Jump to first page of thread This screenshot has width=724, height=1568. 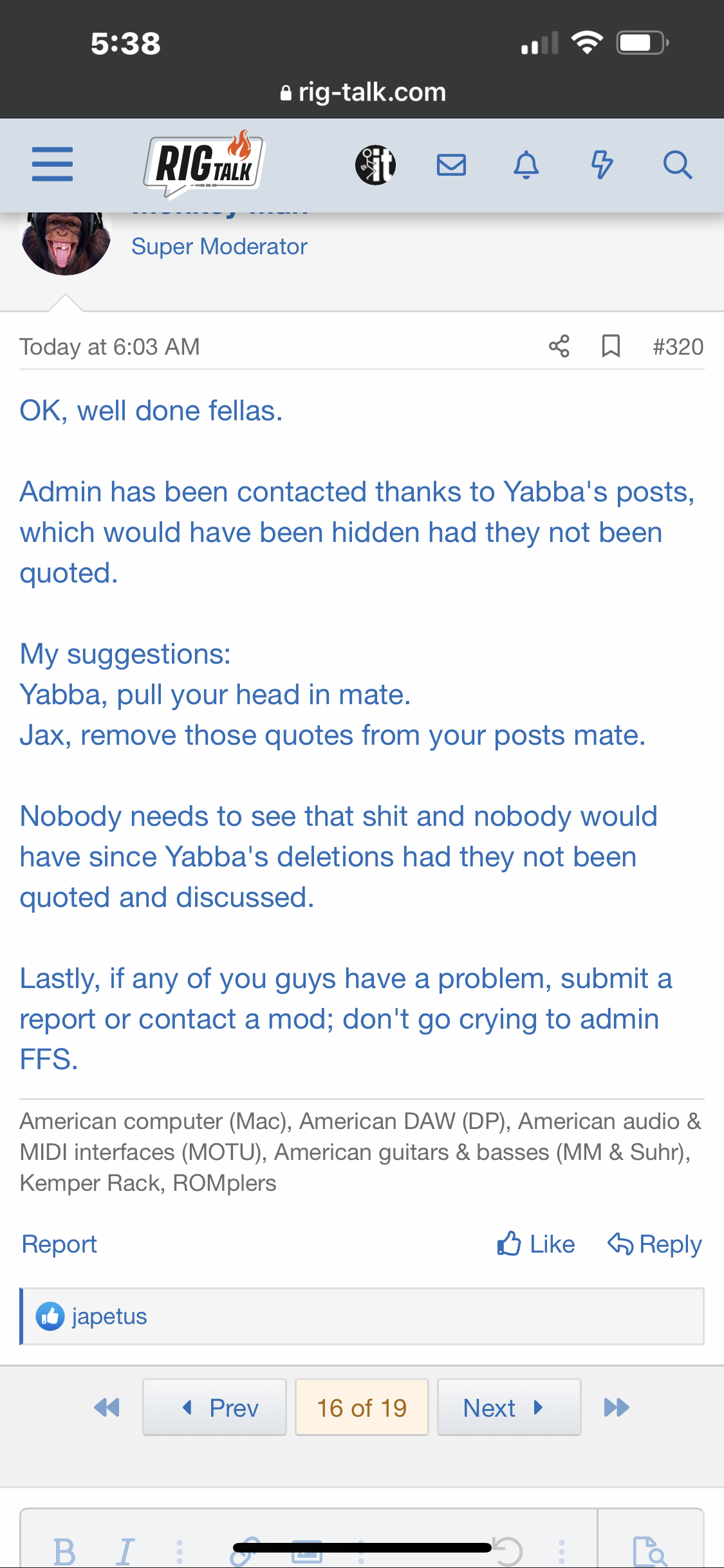pos(107,1408)
